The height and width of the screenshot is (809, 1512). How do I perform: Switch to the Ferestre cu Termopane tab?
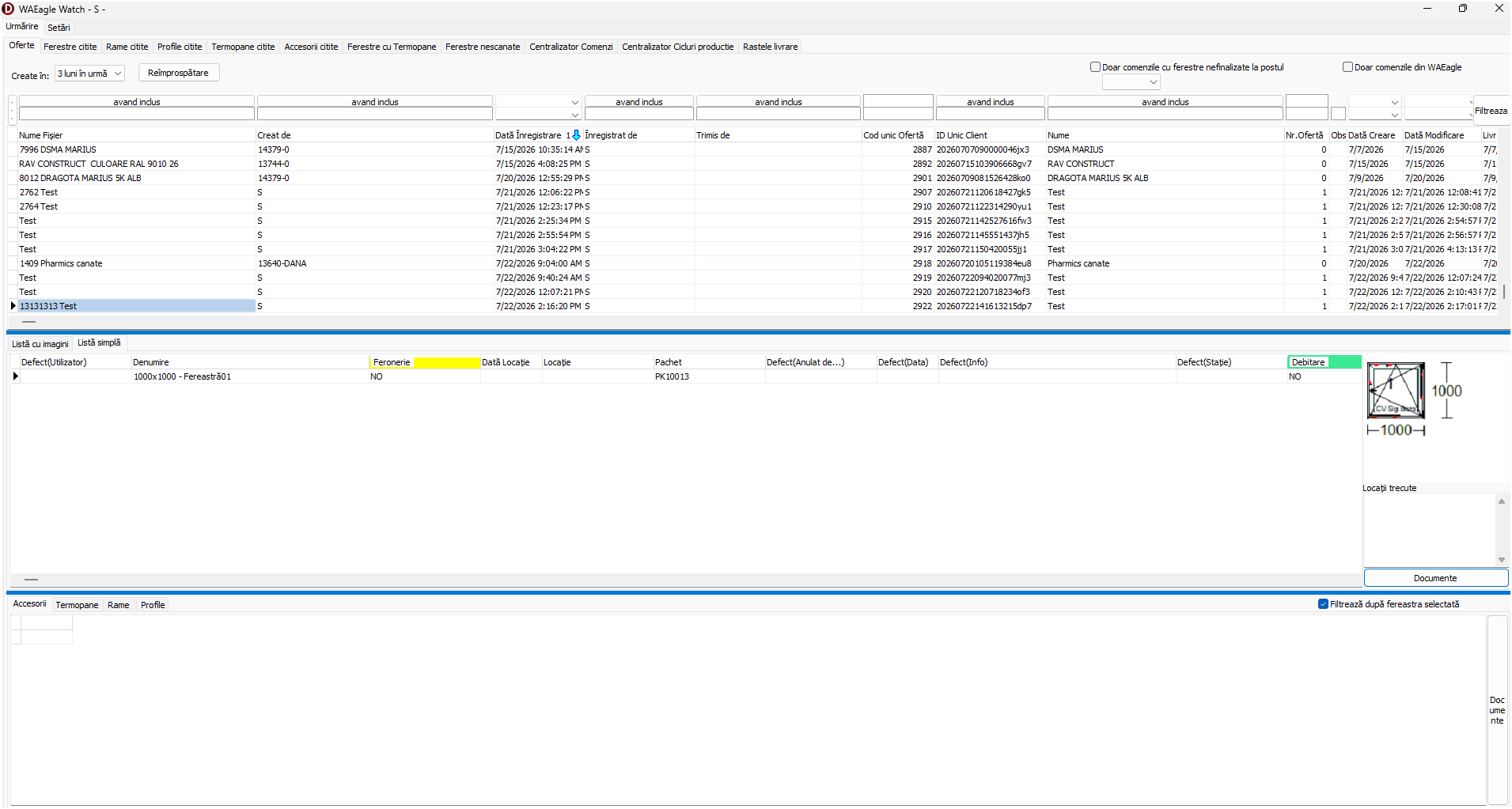(392, 47)
